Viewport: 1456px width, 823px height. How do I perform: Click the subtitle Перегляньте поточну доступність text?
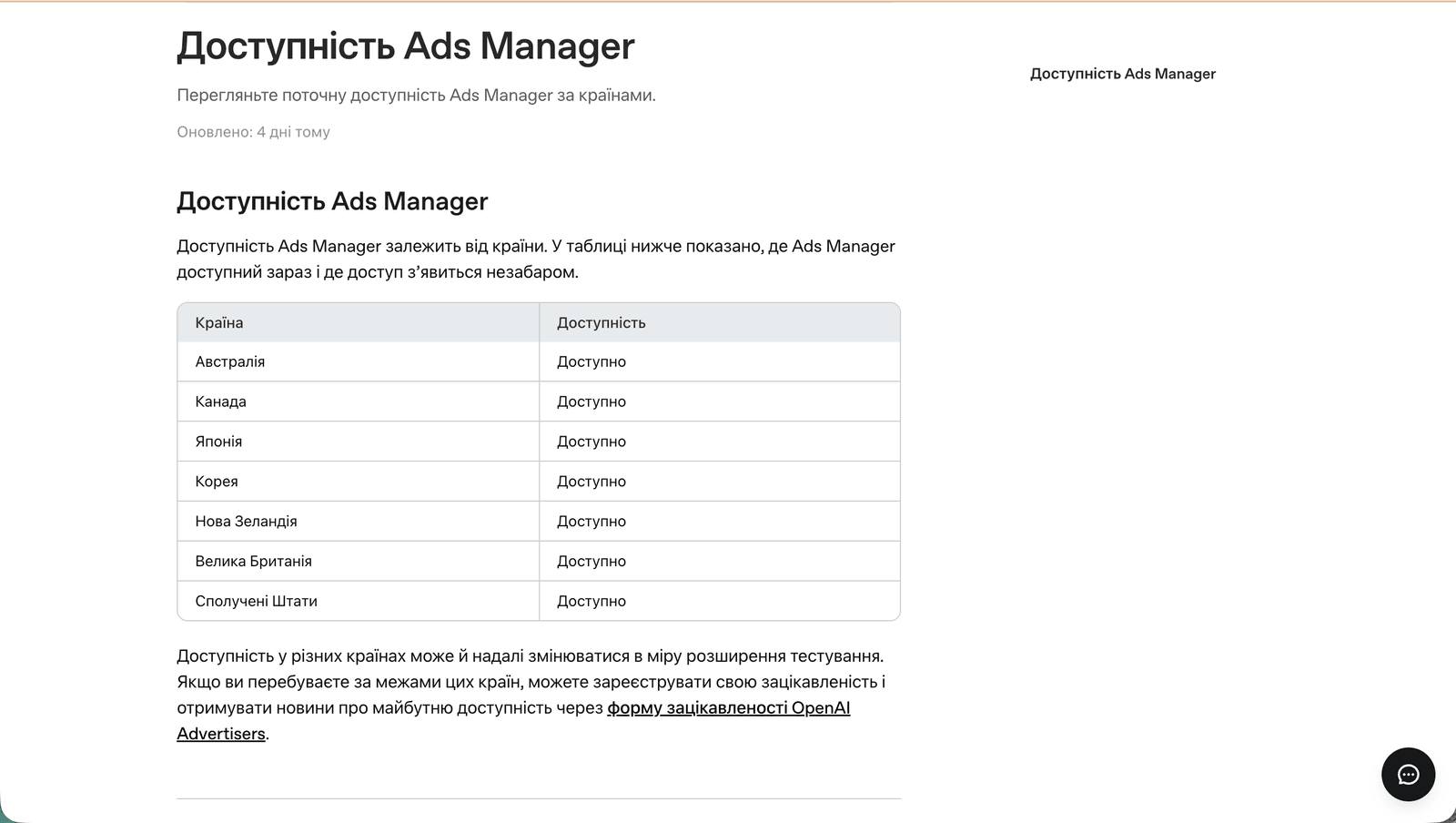(416, 96)
